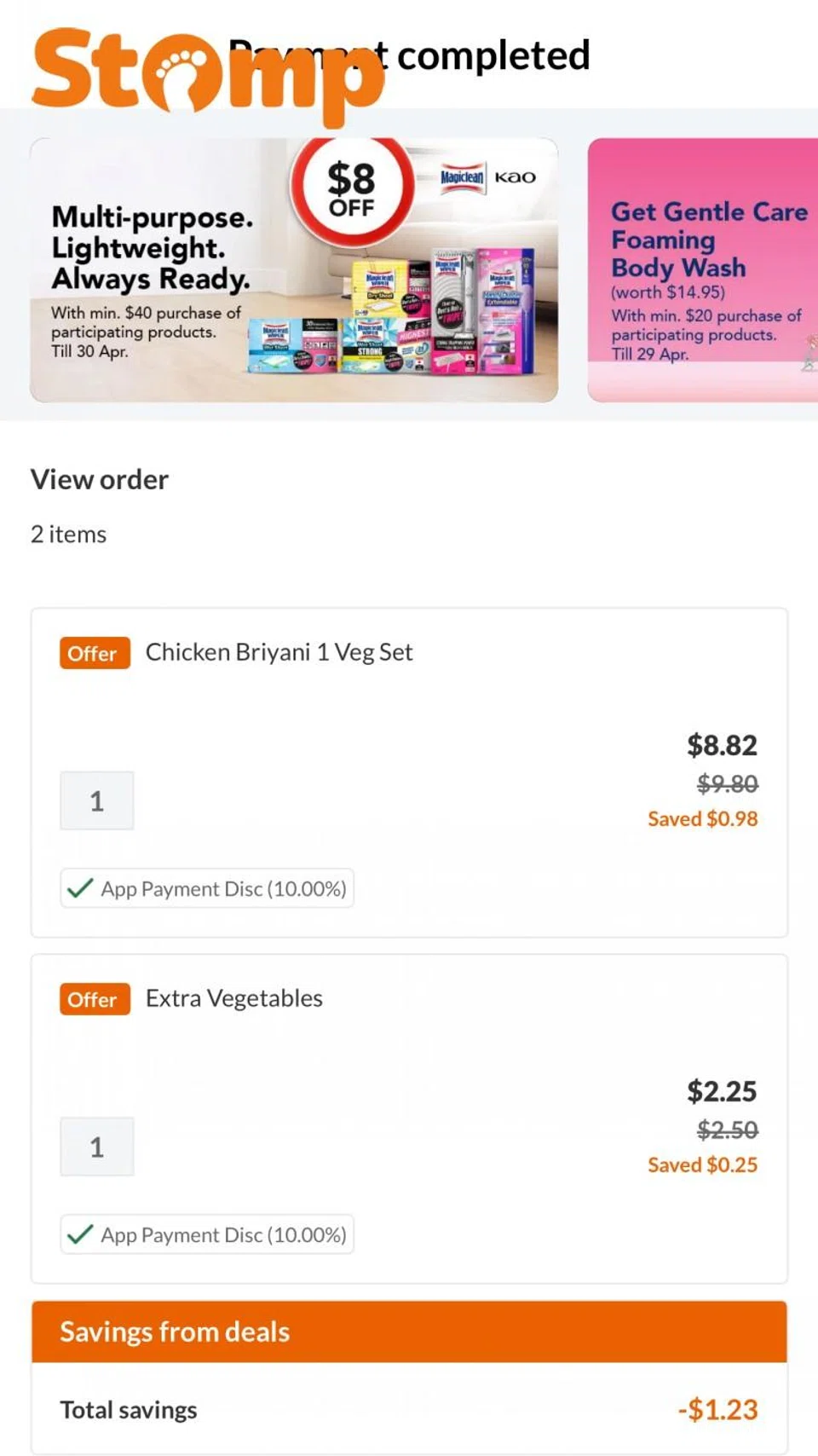Click the Offer badge on Extra Vegetables
Screen dimensions: 818x1456
point(94,999)
